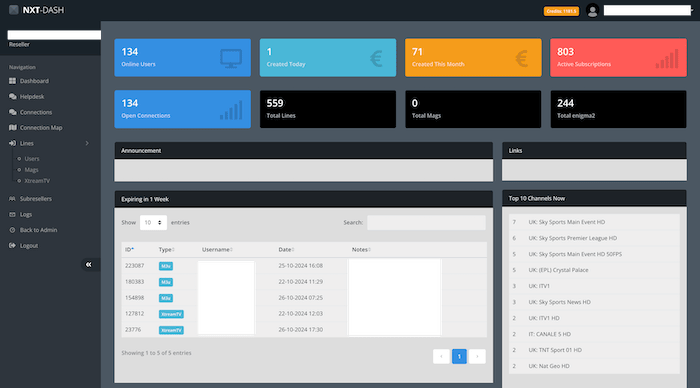
Task: Sort table by Type column
Action: tap(167, 250)
